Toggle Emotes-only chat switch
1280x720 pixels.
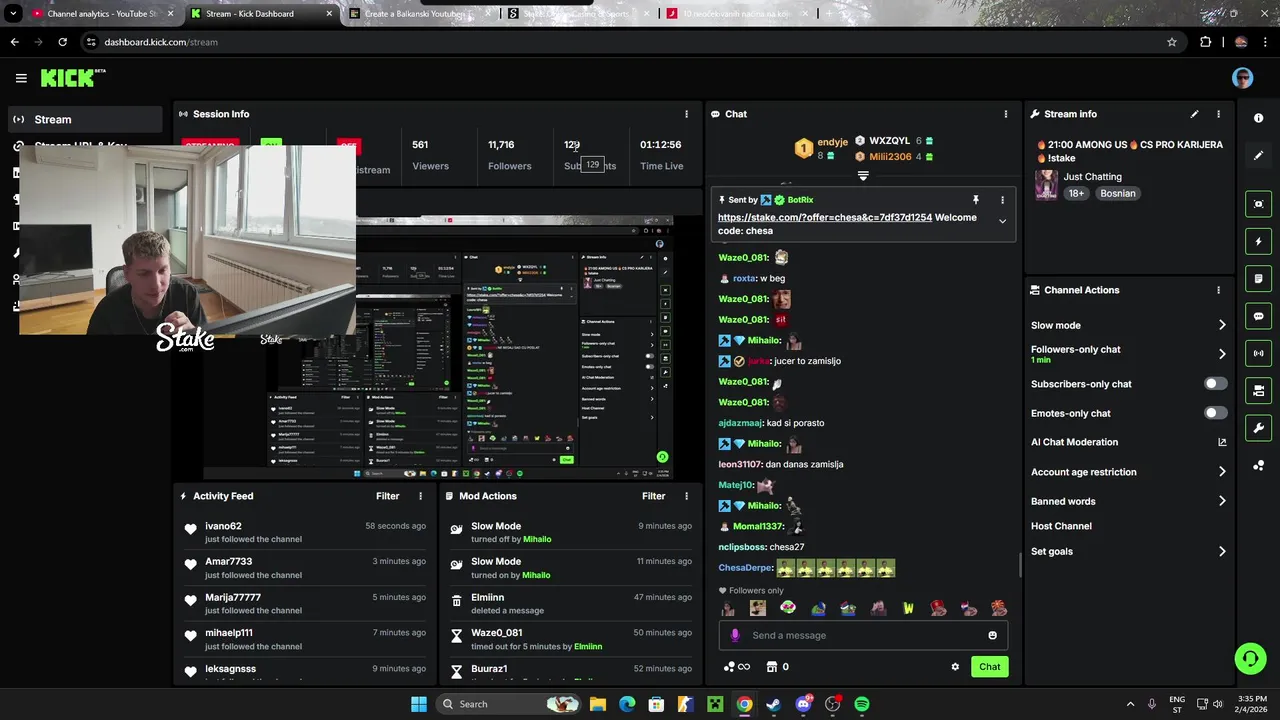tap(1215, 413)
